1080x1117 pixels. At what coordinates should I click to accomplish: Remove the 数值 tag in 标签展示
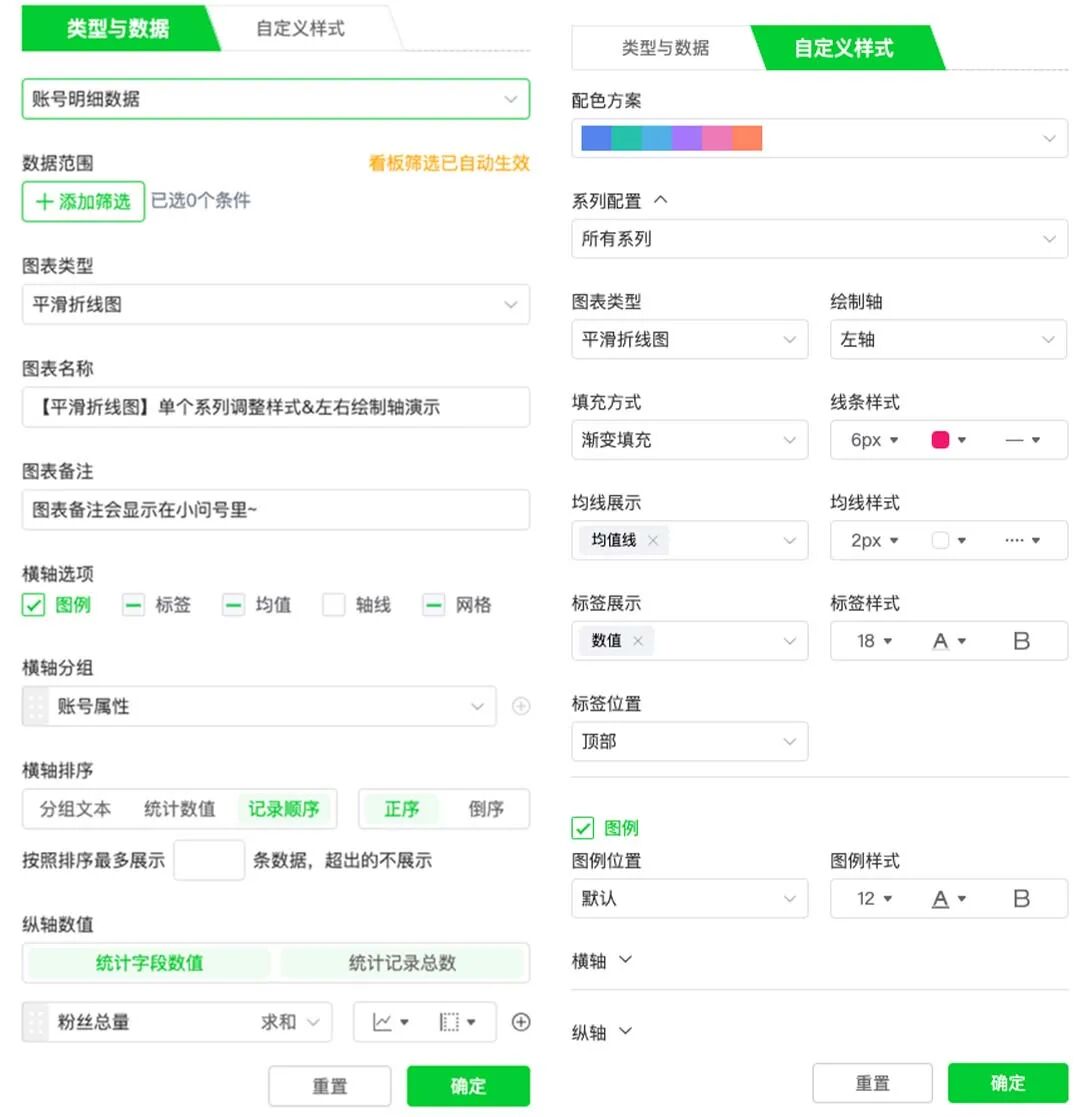pos(638,640)
